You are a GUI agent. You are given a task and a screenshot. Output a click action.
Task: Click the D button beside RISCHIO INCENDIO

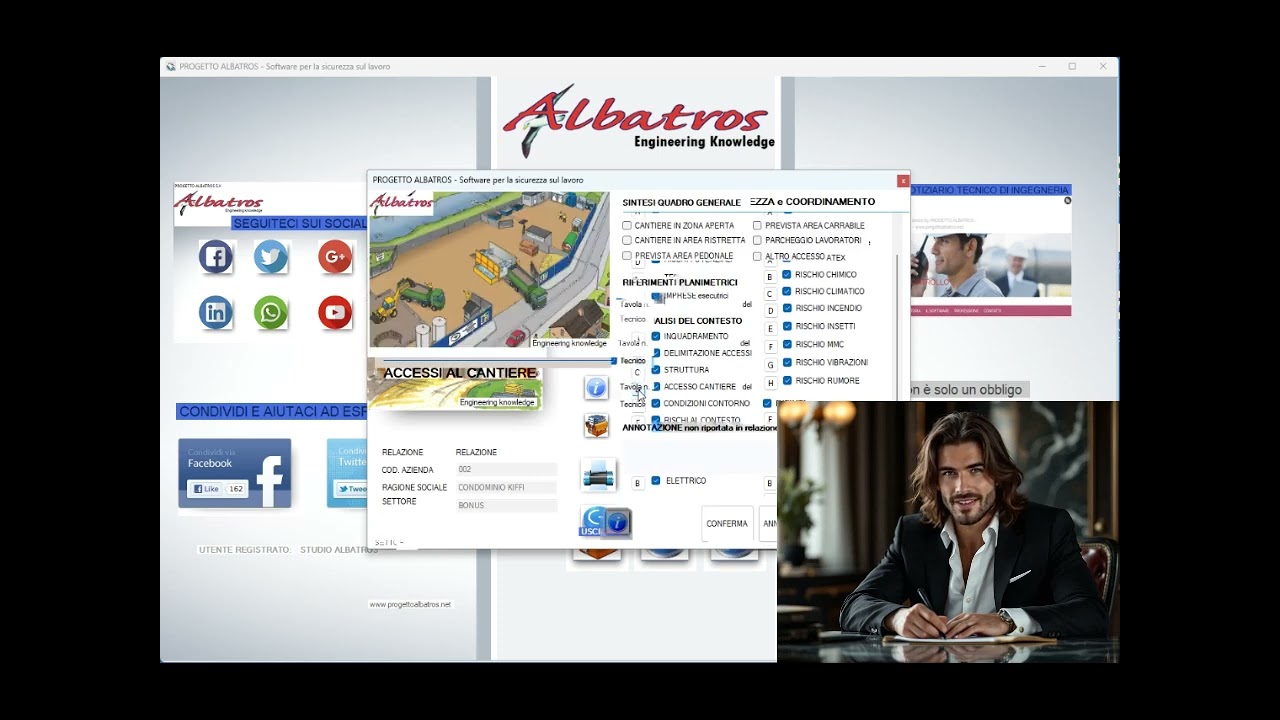770,311
